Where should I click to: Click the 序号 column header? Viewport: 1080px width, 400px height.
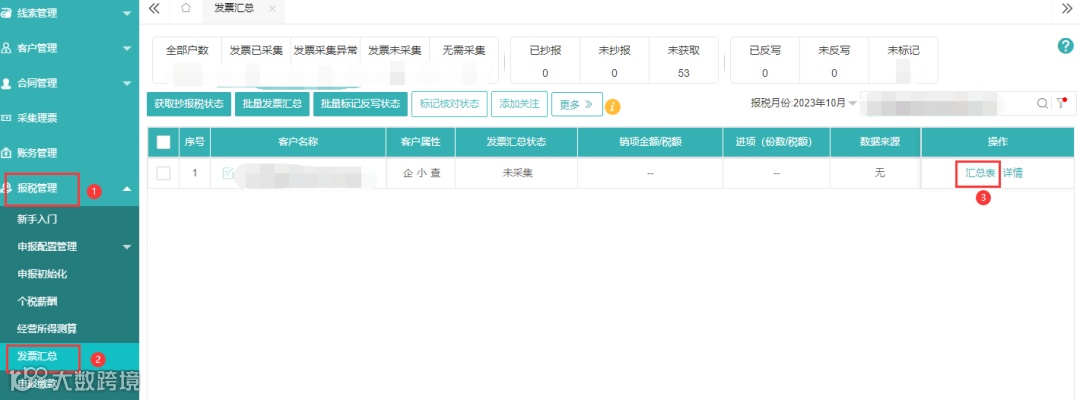click(x=195, y=142)
